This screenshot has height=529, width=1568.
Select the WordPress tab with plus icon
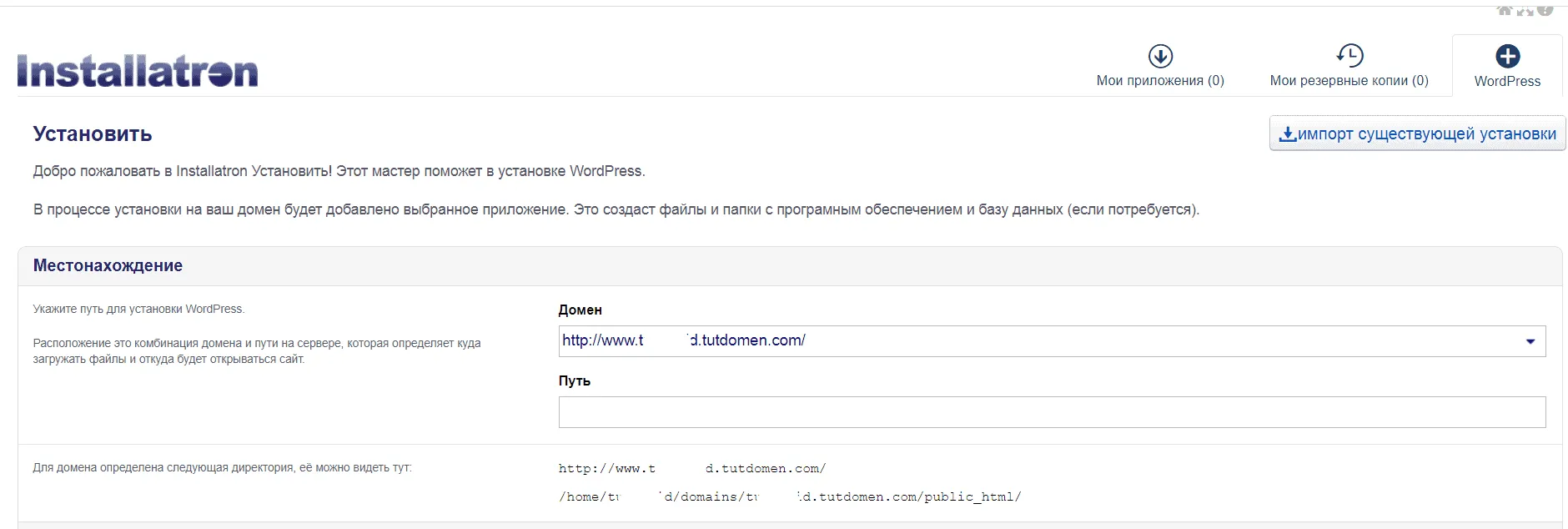pyautogui.click(x=1507, y=67)
